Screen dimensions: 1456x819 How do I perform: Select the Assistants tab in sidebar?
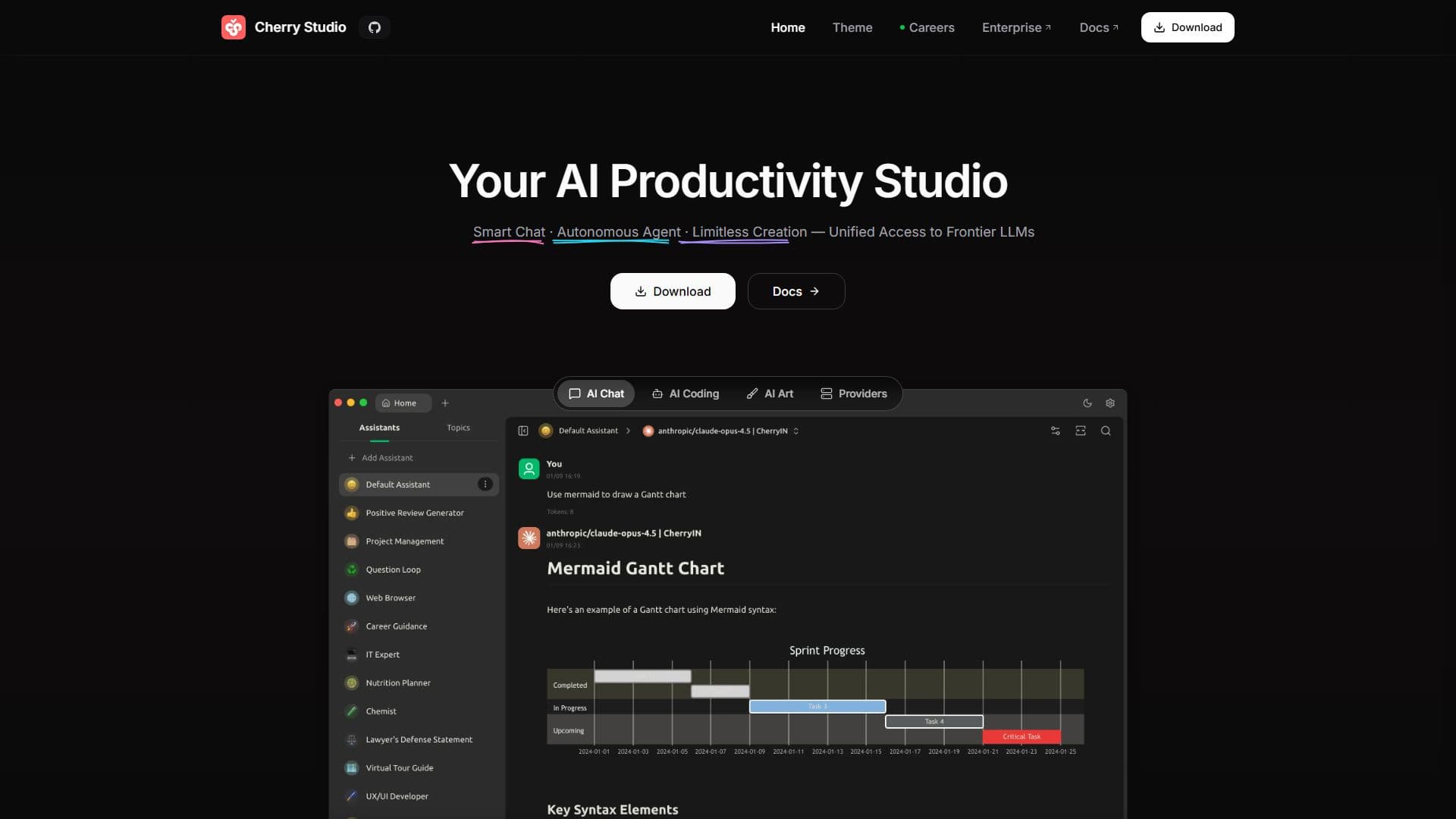tap(379, 428)
